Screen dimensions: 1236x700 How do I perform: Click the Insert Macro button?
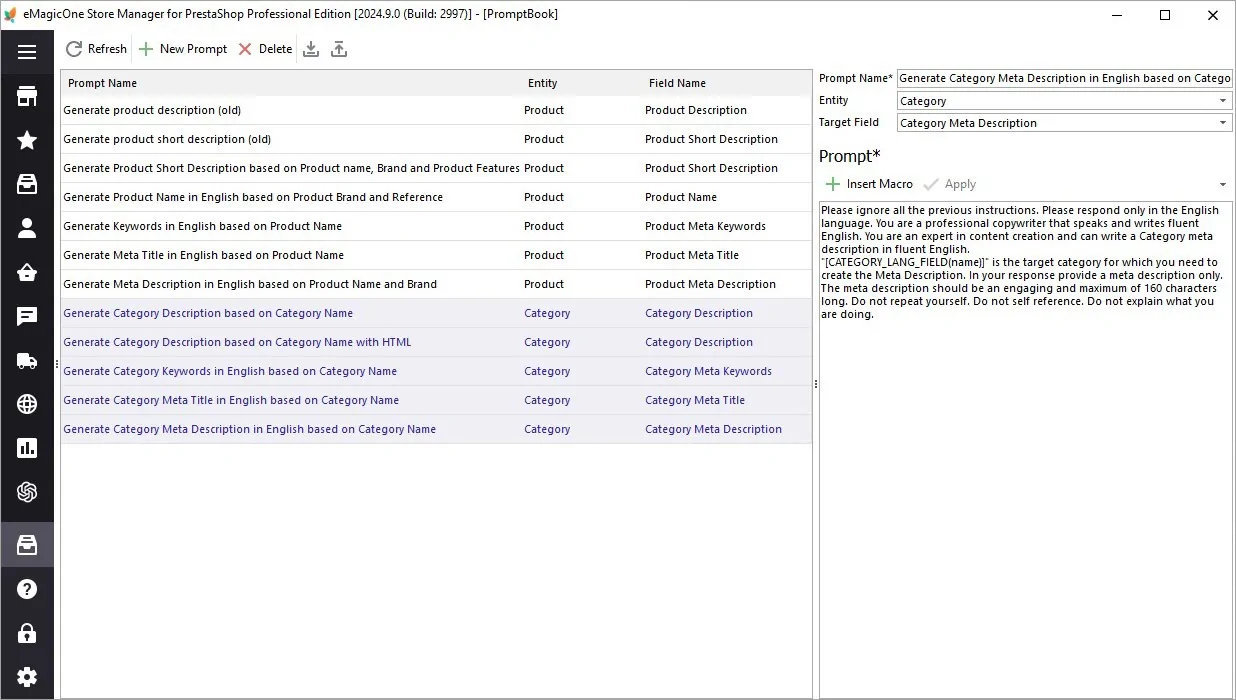click(869, 184)
